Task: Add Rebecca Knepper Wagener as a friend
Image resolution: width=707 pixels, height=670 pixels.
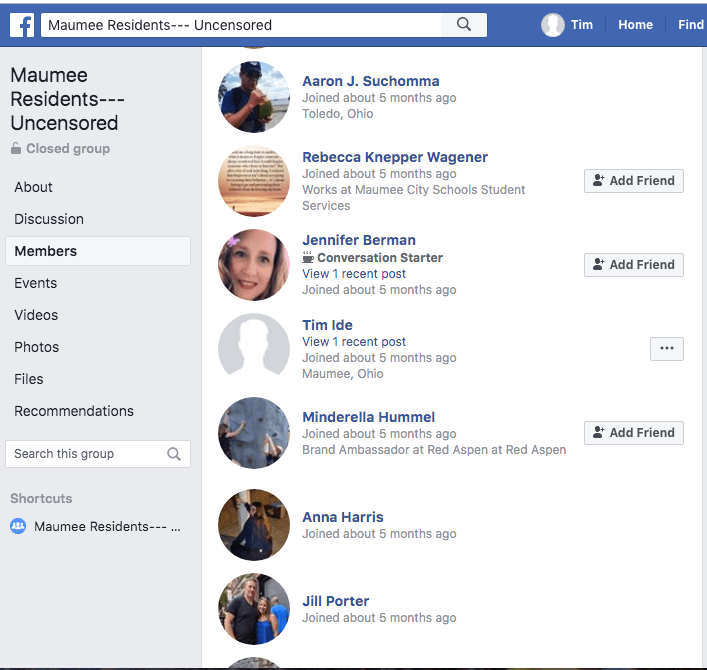Action: click(x=634, y=181)
